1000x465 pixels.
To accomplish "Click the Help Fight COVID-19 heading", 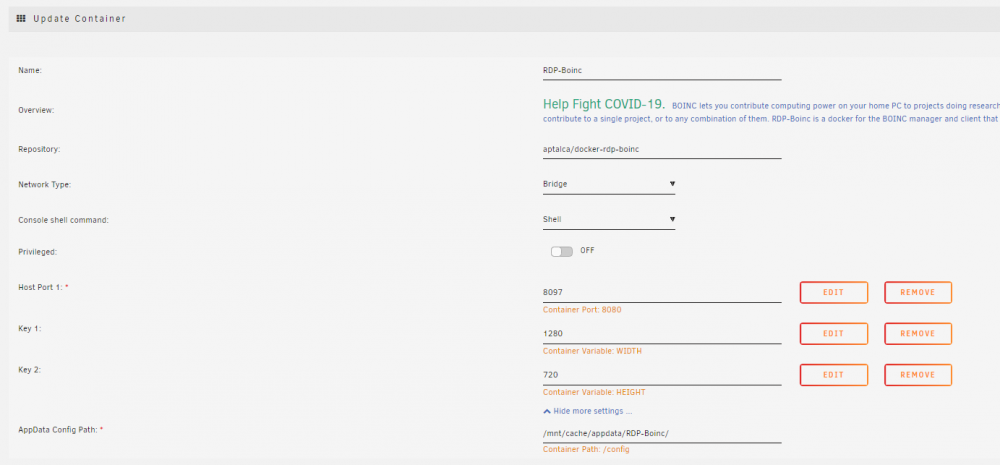I will coord(603,104).
